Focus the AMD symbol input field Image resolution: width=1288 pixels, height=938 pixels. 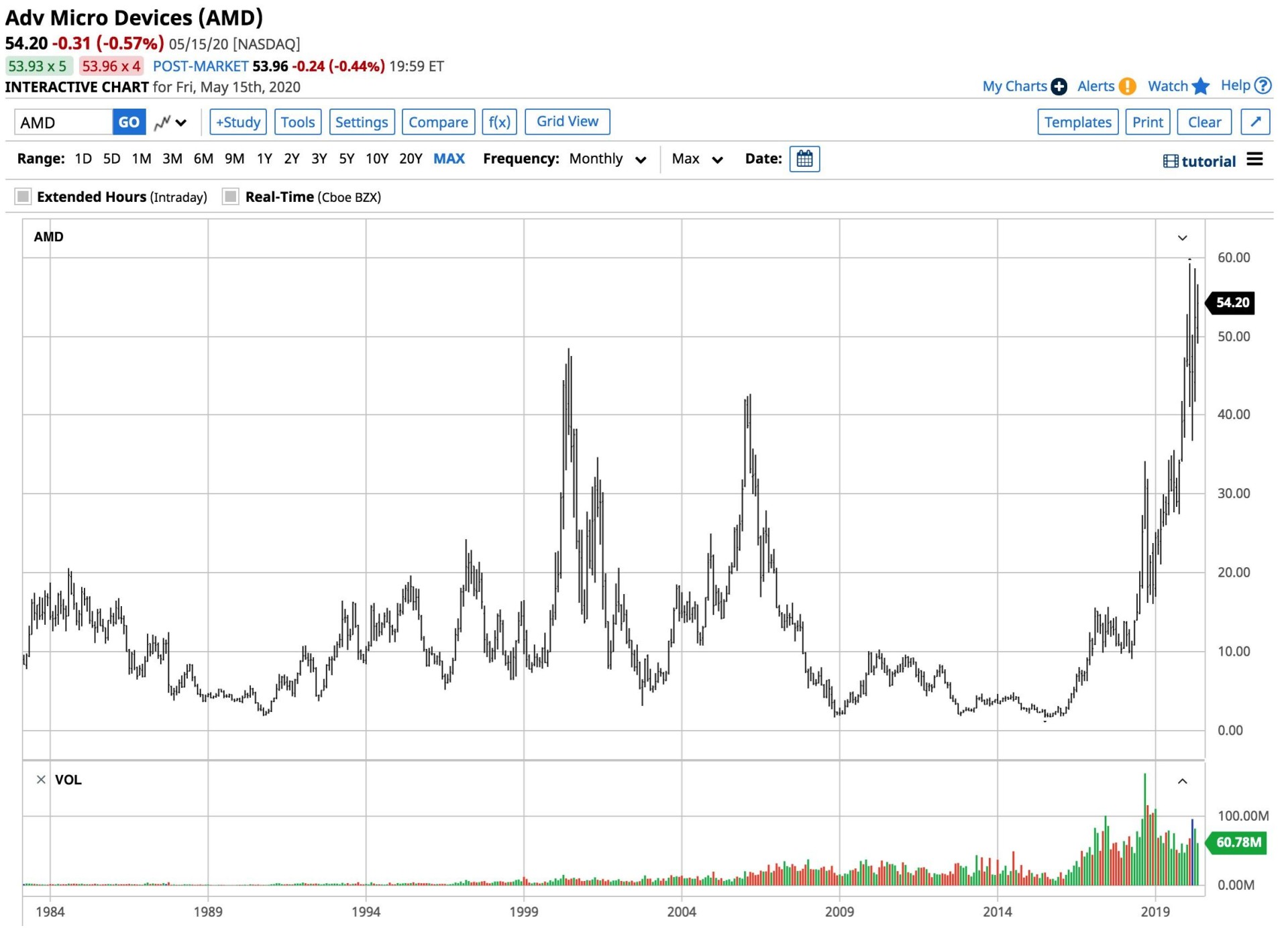coord(64,122)
